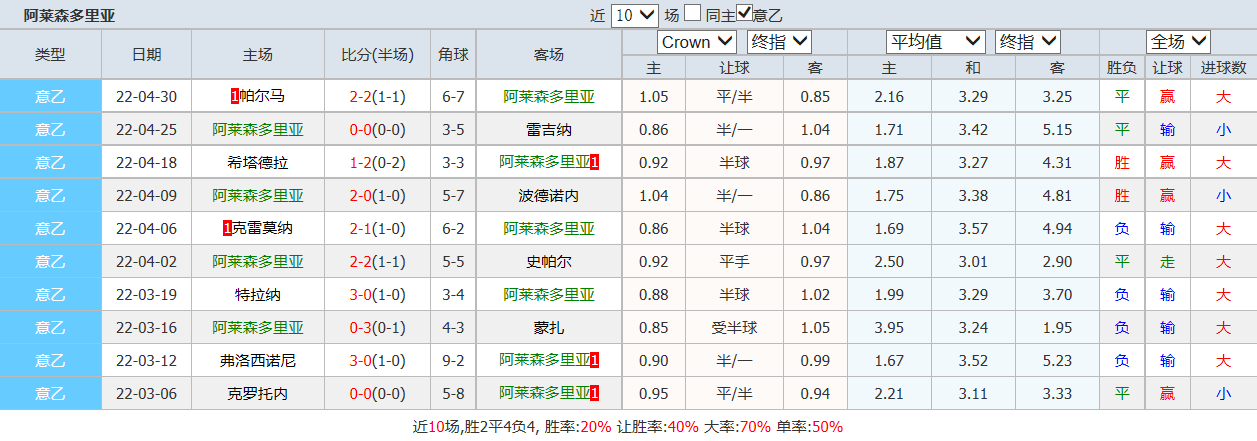Expand the 平均值 dropdown
This screenshot has height=441, width=1257.
pyautogui.click(x=935, y=42)
